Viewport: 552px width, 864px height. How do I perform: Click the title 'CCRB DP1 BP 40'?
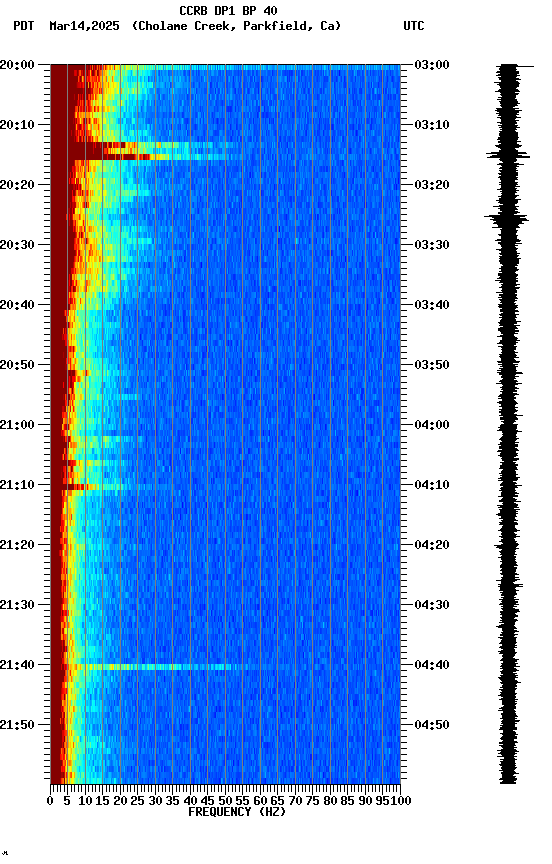[228, 10]
